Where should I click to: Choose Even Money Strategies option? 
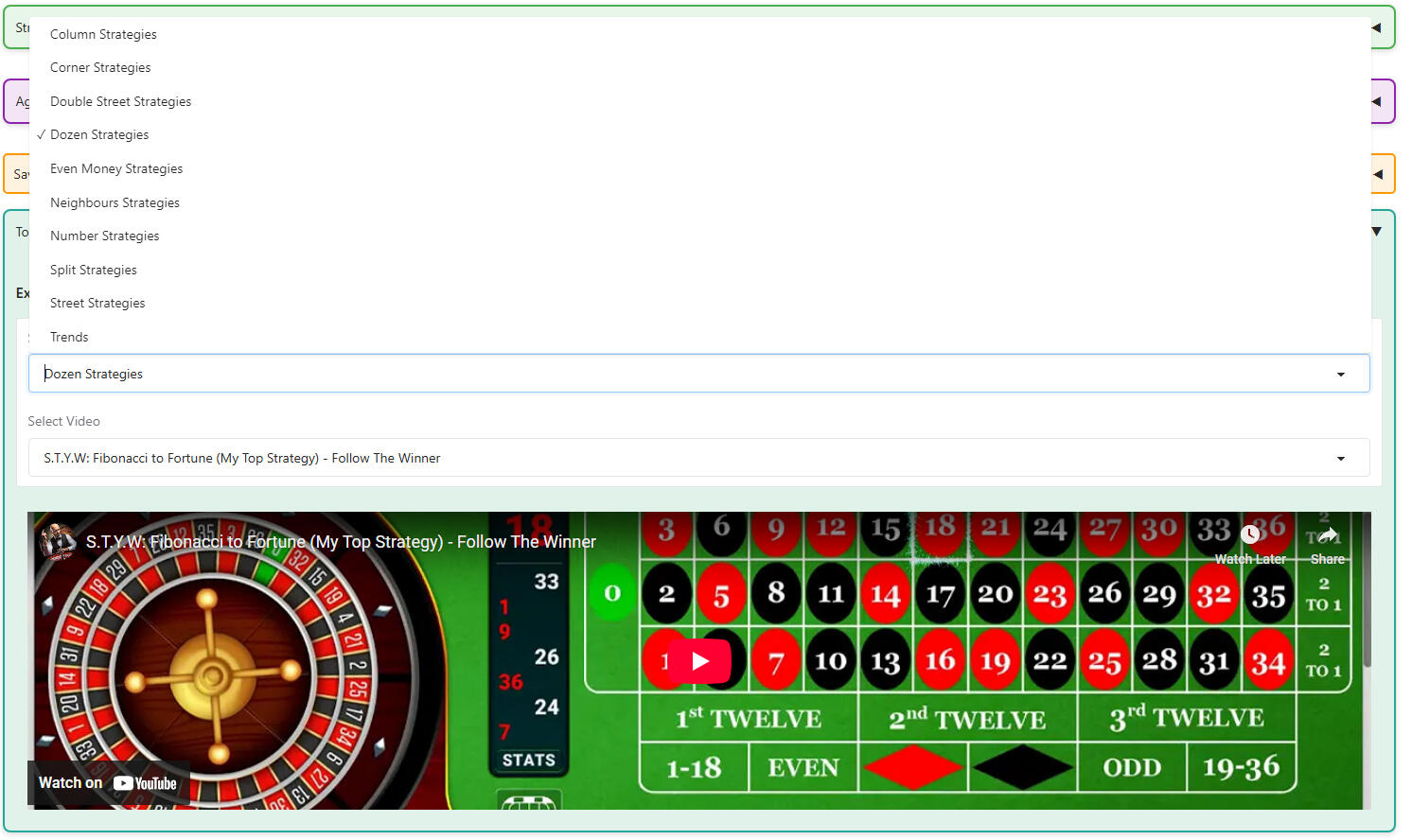click(x=116, y=169)
